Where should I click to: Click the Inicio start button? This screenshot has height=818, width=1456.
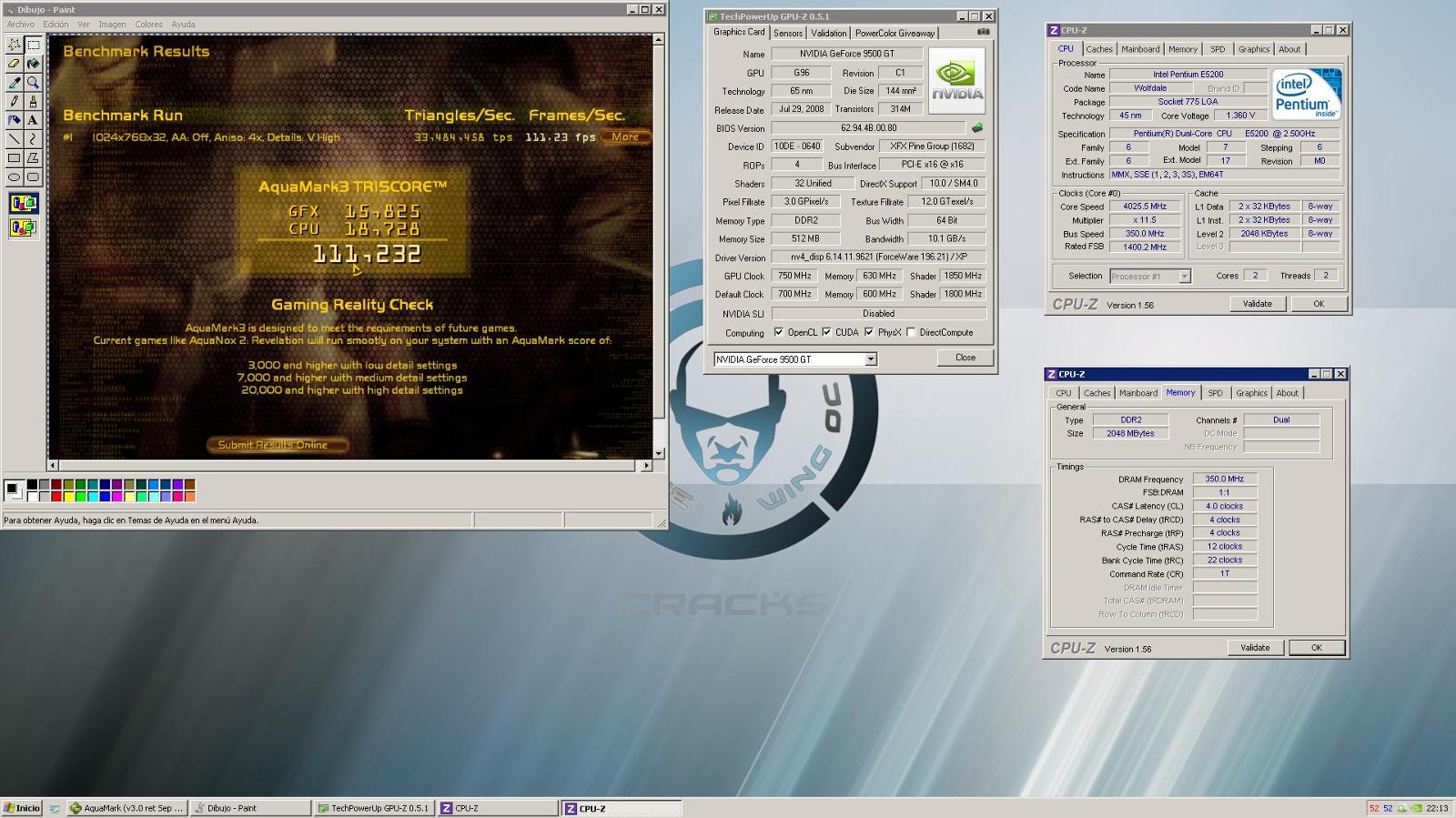click(22, 808)
